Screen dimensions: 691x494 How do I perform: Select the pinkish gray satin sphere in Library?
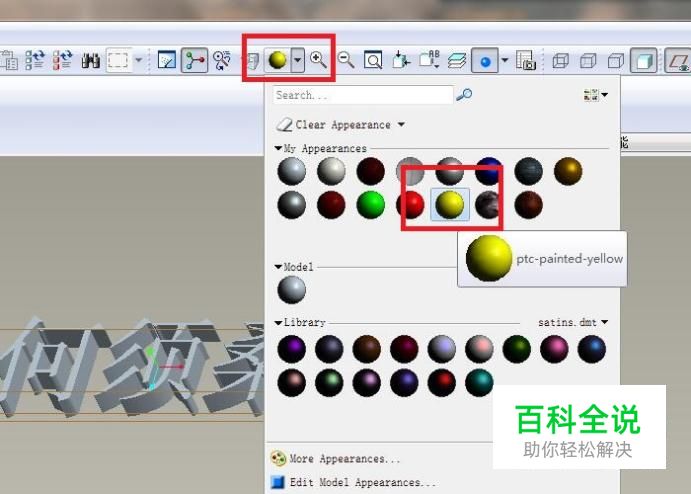point(479,349)
